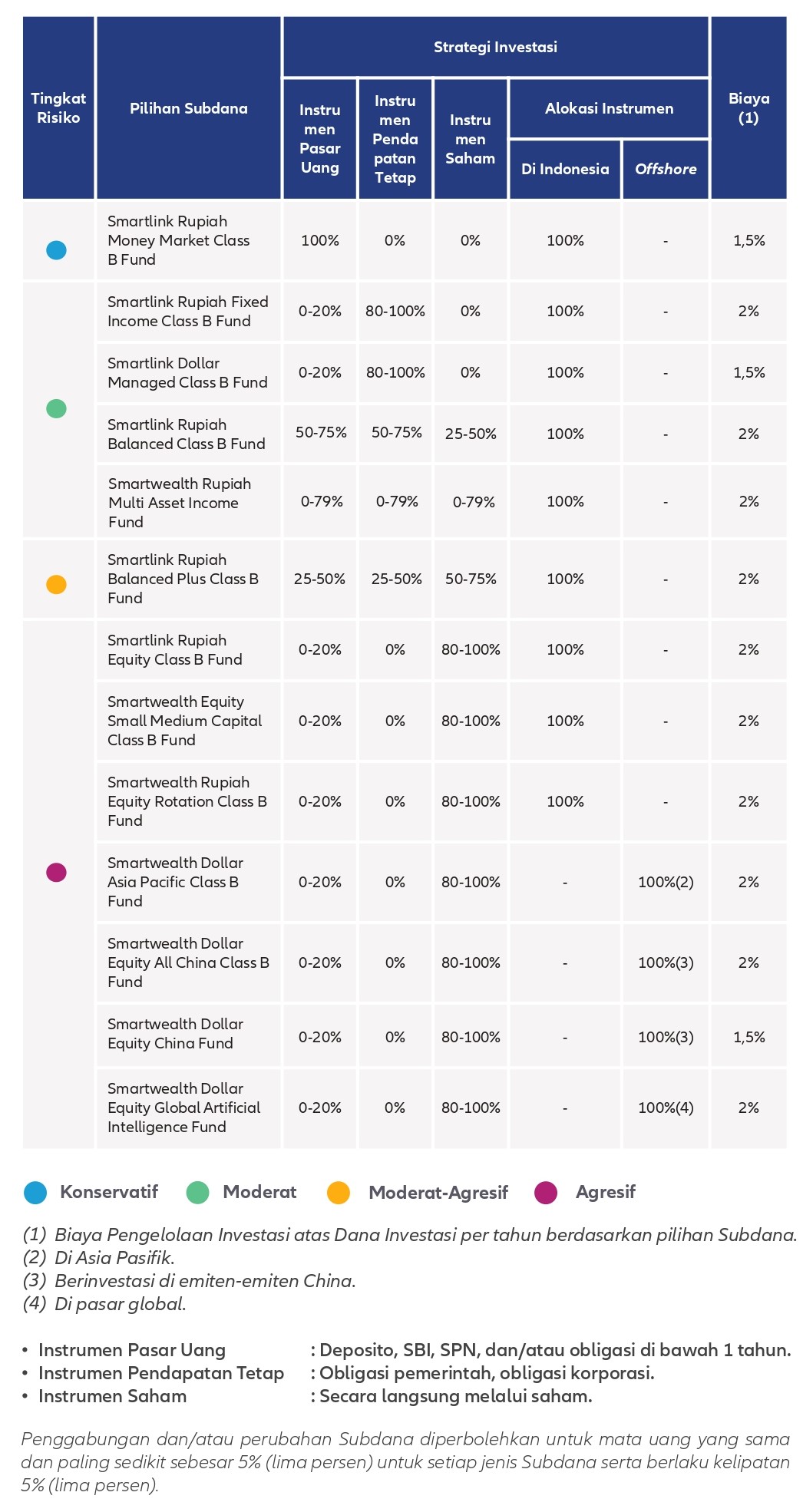Click the Tingkat Risiko column header
Image resolution: width=803 pixels, height=1512 pixels.
coord(58,108)
